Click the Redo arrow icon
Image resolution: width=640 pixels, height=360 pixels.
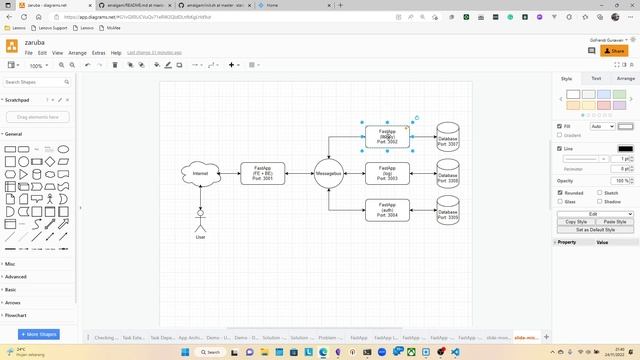[100, 65]
